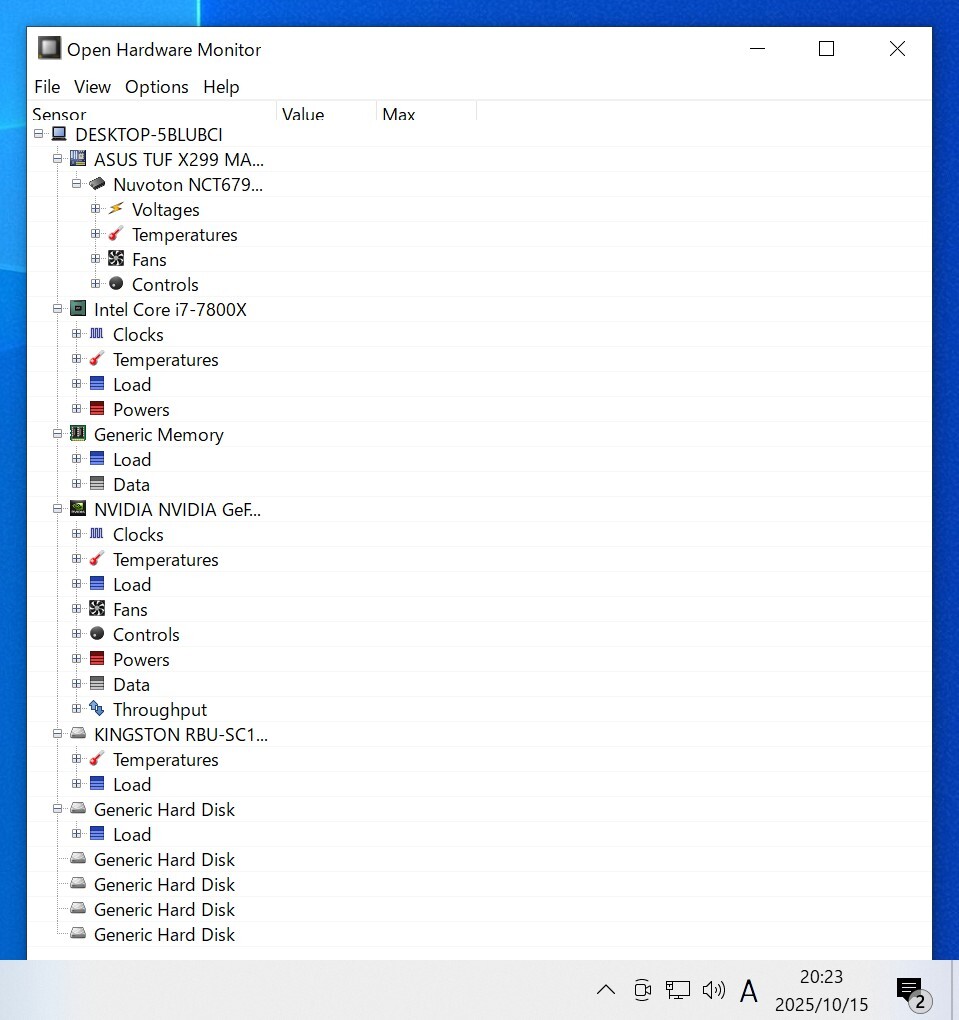959x1020 pixels.
Task: Click the drive icon beside KINGSTON RBU-SC1
Action: pyautogui.click(x=78, y=733)
